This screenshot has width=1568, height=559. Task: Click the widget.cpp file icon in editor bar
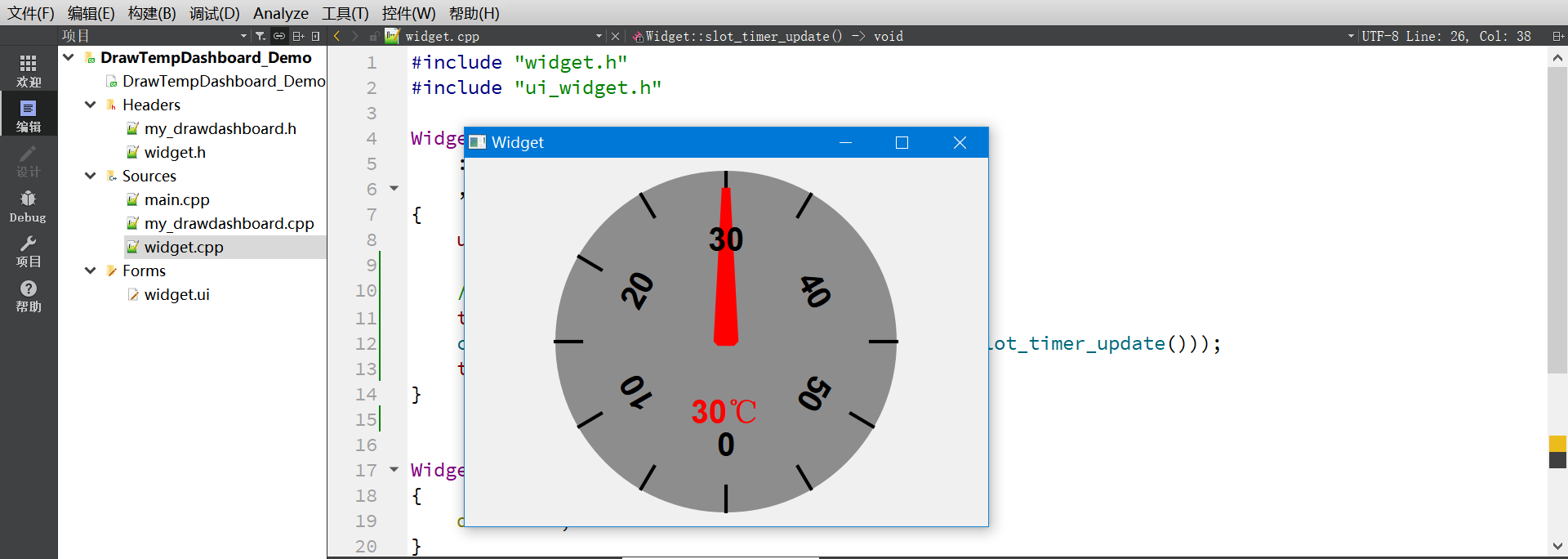(393, 35)
